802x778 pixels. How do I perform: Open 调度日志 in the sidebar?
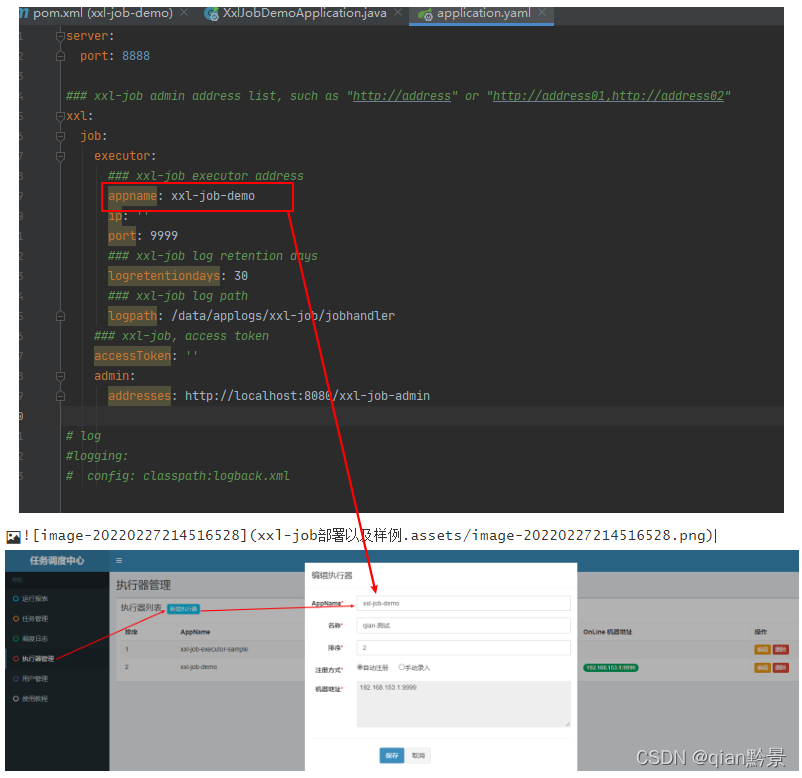(x=35, y=638)
